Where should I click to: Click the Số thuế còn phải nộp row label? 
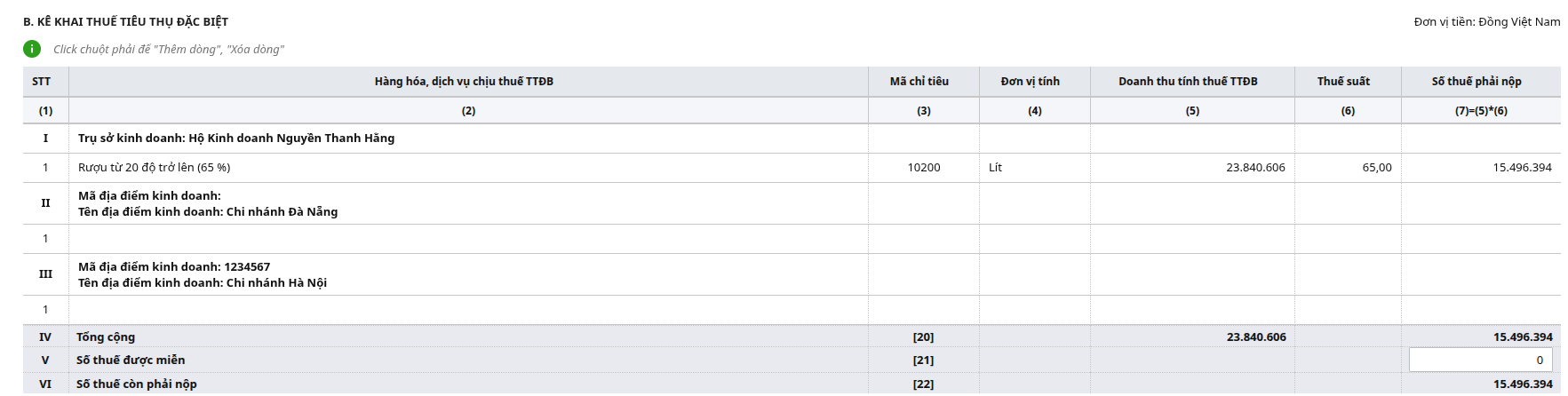[137, 384]
